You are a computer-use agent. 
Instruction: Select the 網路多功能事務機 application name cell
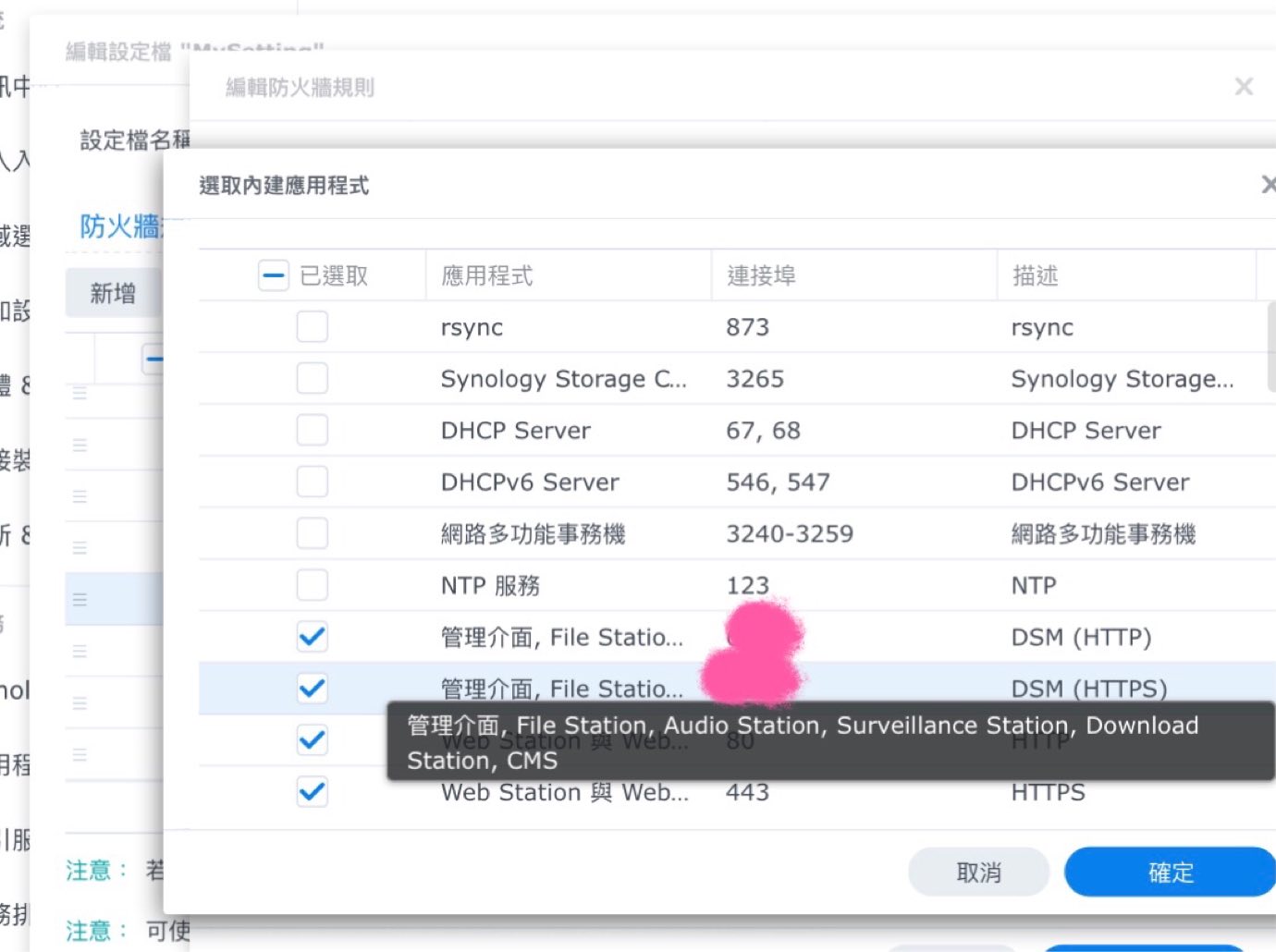click(x=534, y=534)
